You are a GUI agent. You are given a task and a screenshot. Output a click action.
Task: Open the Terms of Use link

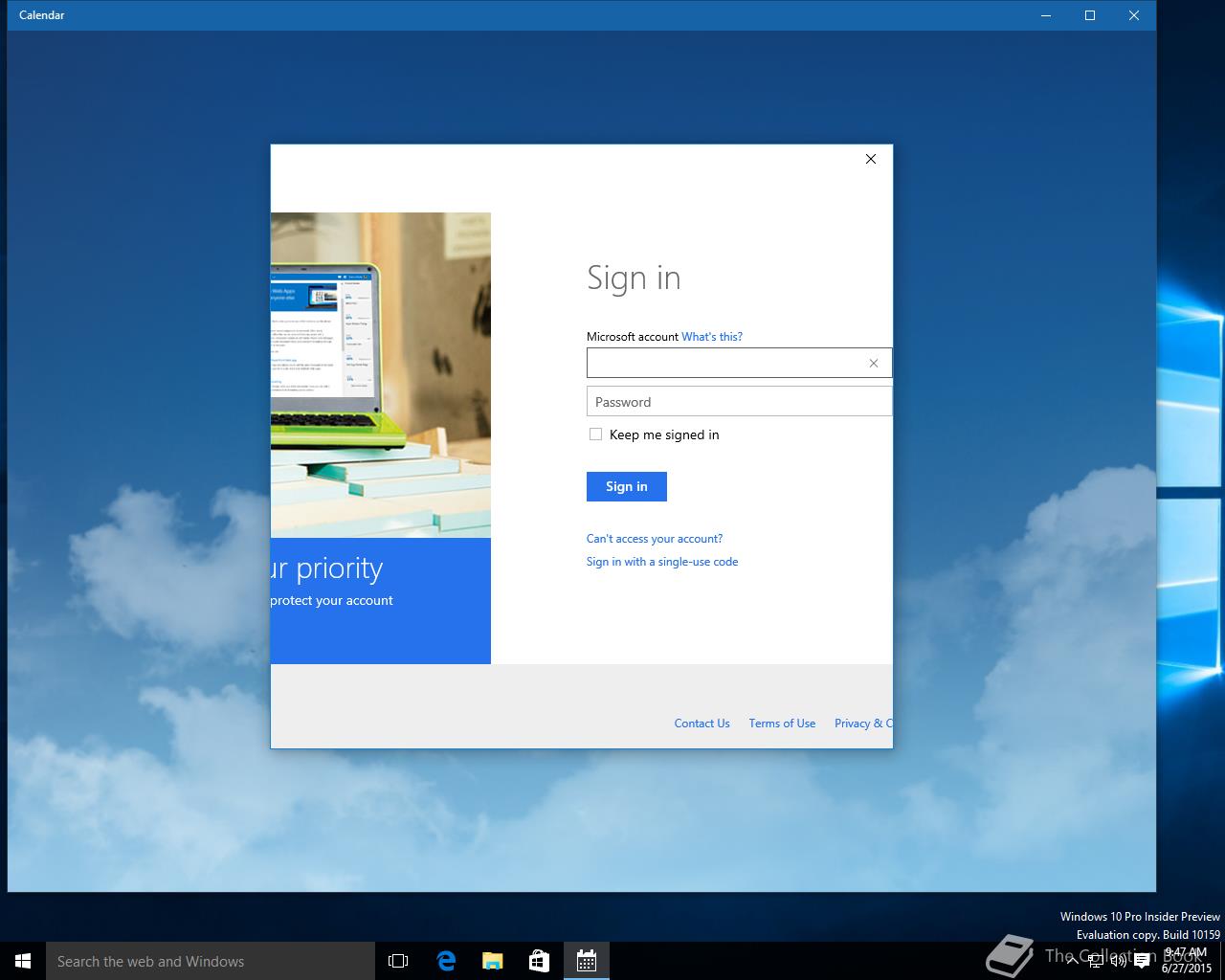click(x=782, y=724)
